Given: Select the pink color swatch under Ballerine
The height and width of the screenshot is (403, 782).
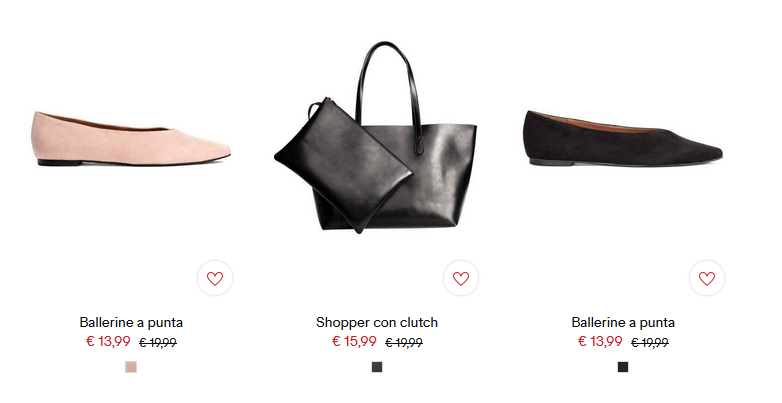Looking at the screenshot, I should (x=131, y=367).
